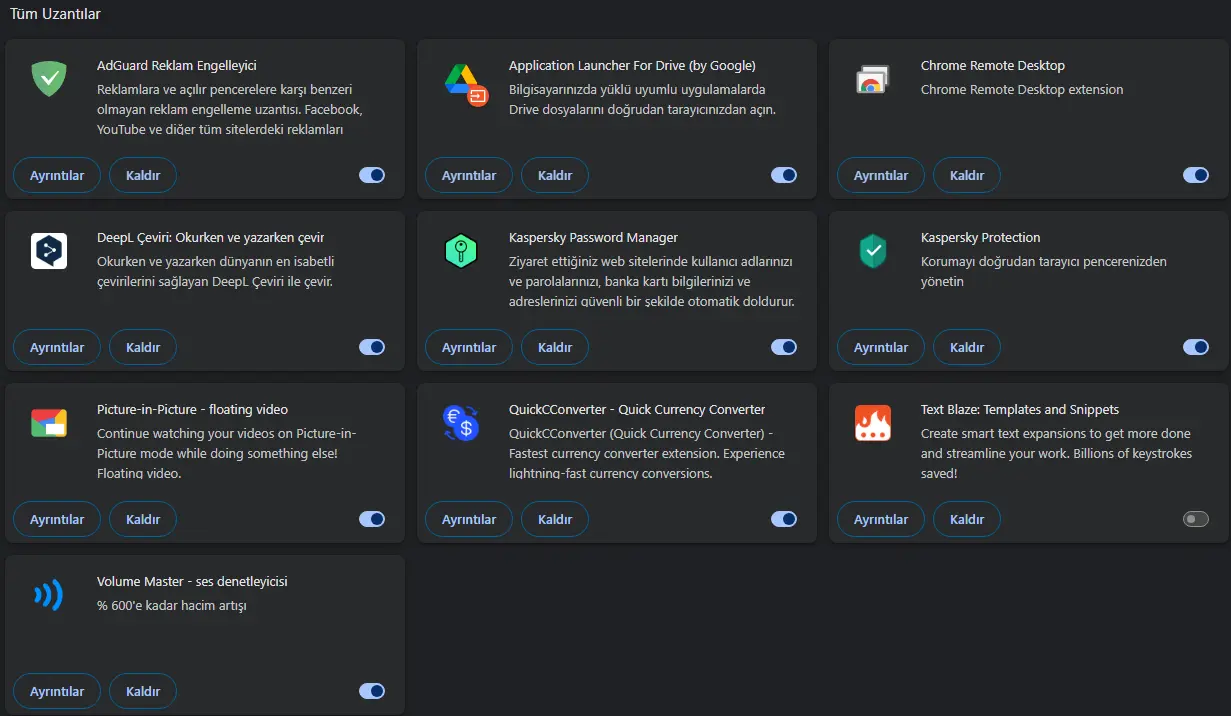Click the "Tüm Uzantılar" heading

(55, 14)
